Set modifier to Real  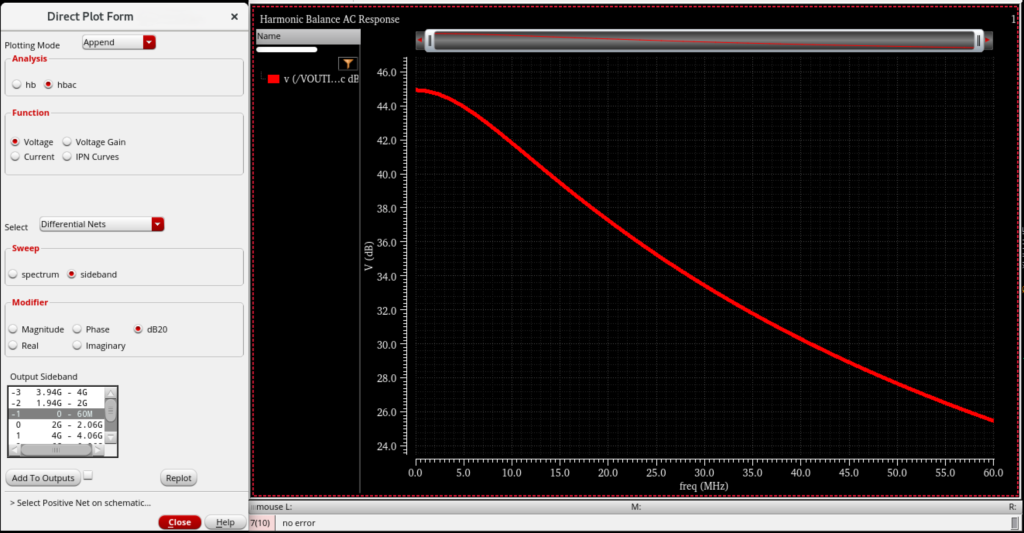coord(13,346)
